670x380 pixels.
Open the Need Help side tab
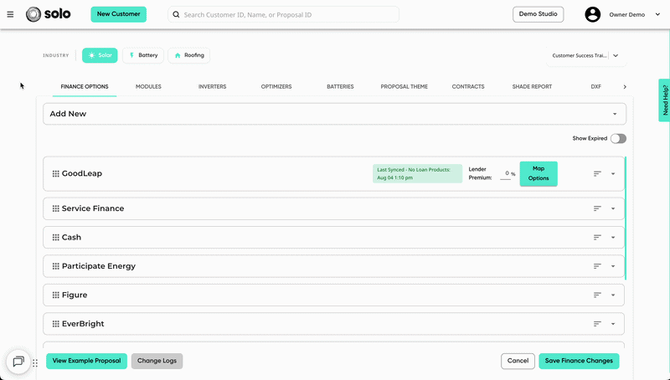pyautogui.click(x=664, y=100)
